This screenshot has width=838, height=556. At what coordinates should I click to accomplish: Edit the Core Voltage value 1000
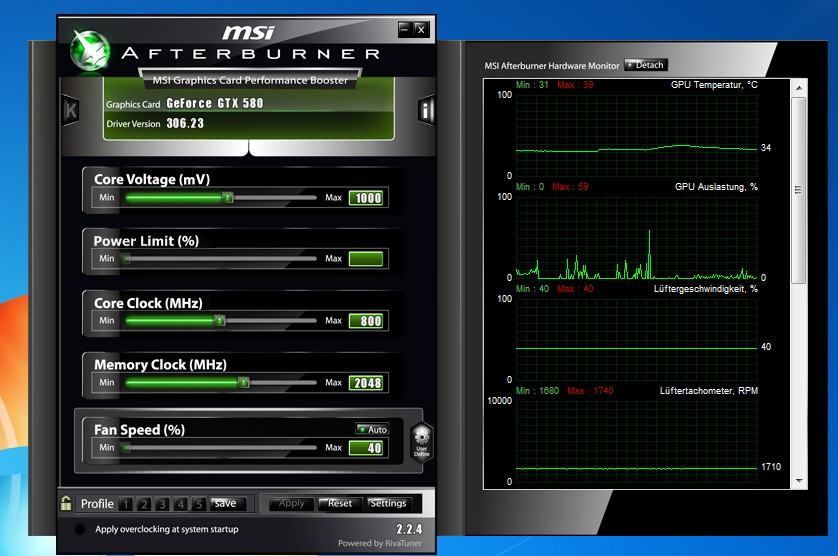pos(366,198)
